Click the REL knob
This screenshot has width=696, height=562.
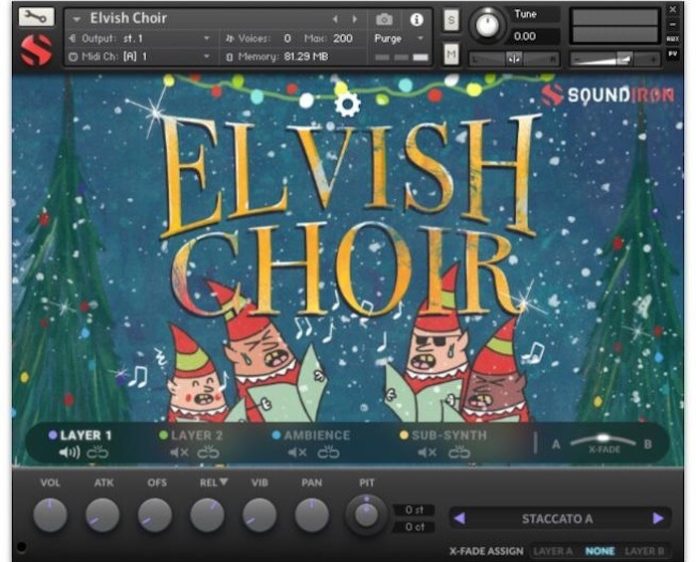tap(207, 515)
